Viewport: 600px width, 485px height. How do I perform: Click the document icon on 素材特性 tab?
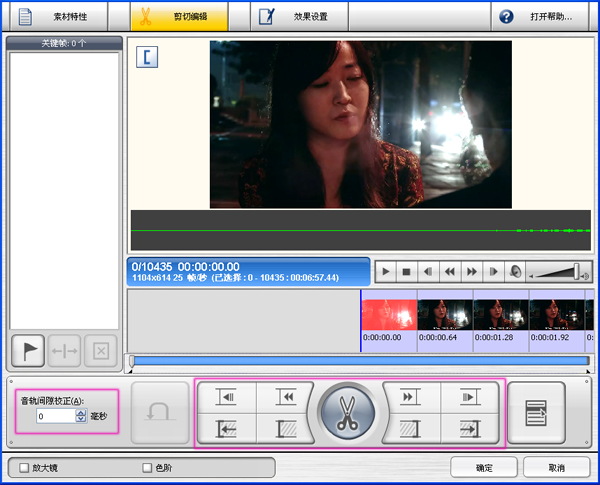point(25,16)
